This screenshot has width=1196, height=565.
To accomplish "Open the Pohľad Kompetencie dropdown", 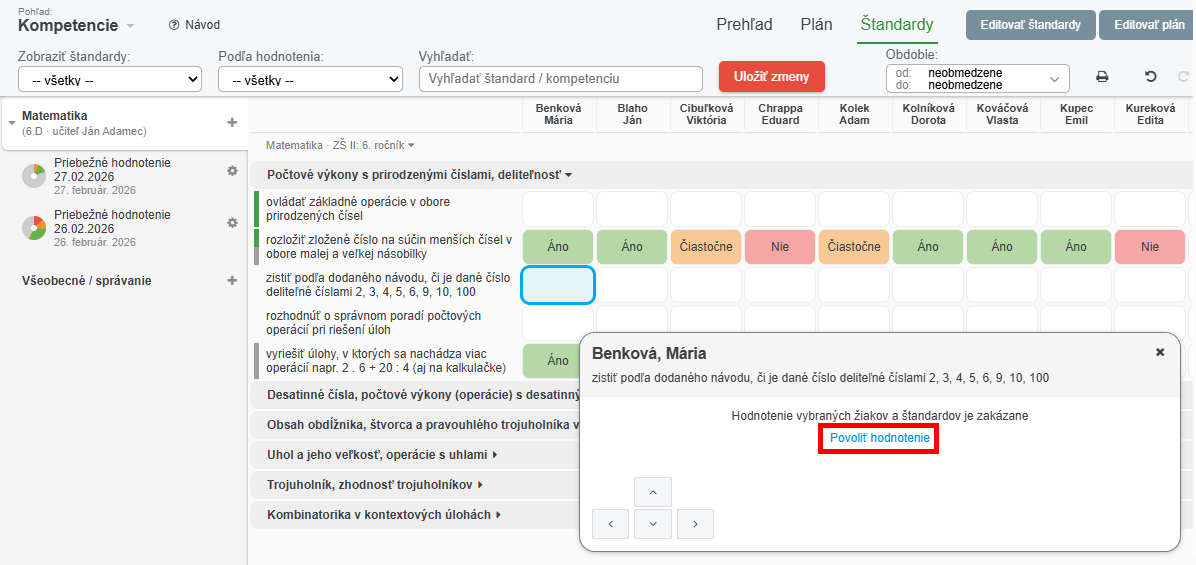I will pyautogui.click(x=76, y=25).
